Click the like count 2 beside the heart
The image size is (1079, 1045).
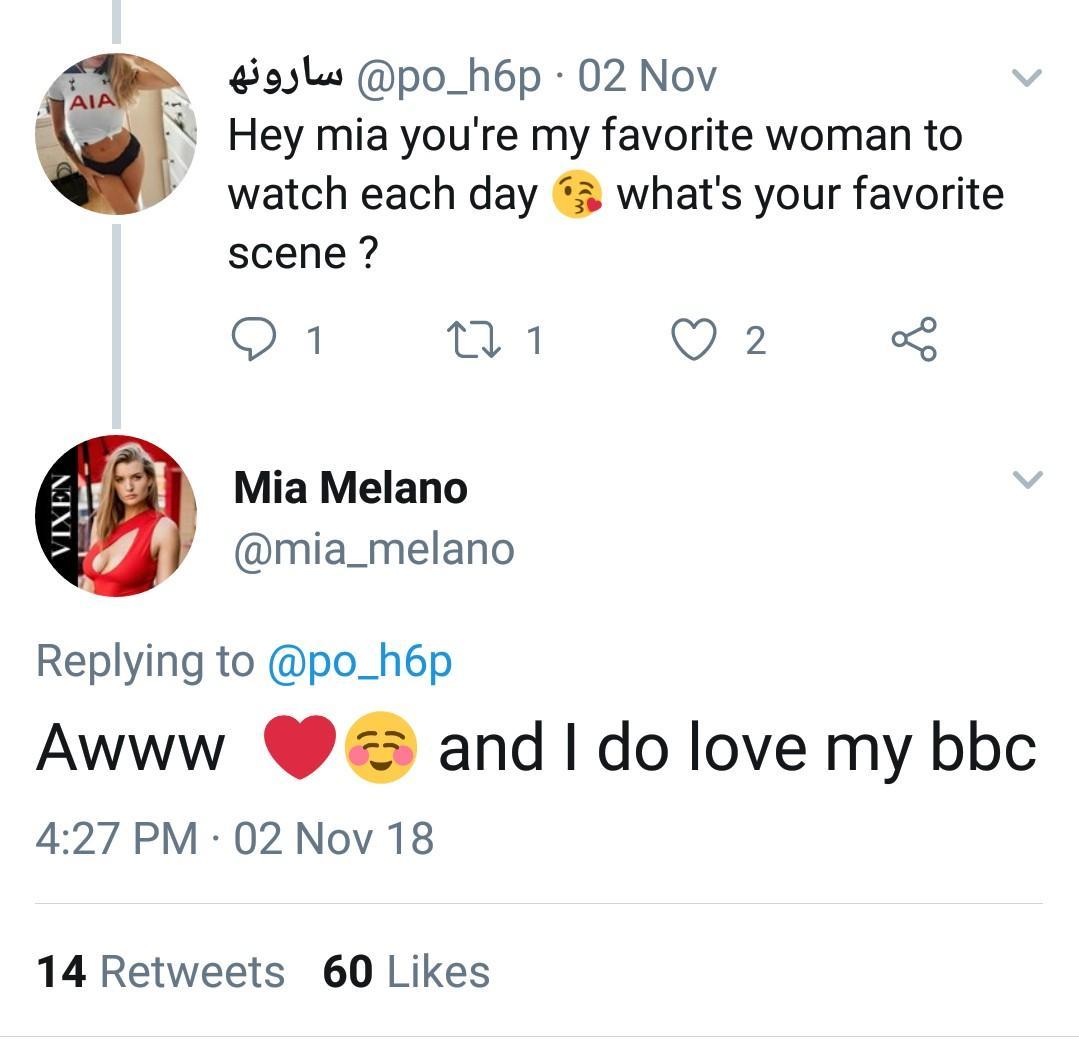click(756, 341)
